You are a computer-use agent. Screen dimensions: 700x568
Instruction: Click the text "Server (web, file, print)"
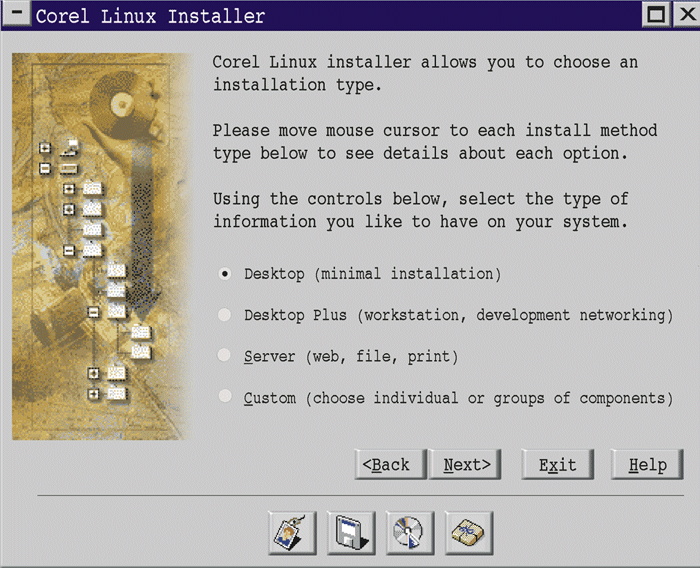click(x=351, y=356)
